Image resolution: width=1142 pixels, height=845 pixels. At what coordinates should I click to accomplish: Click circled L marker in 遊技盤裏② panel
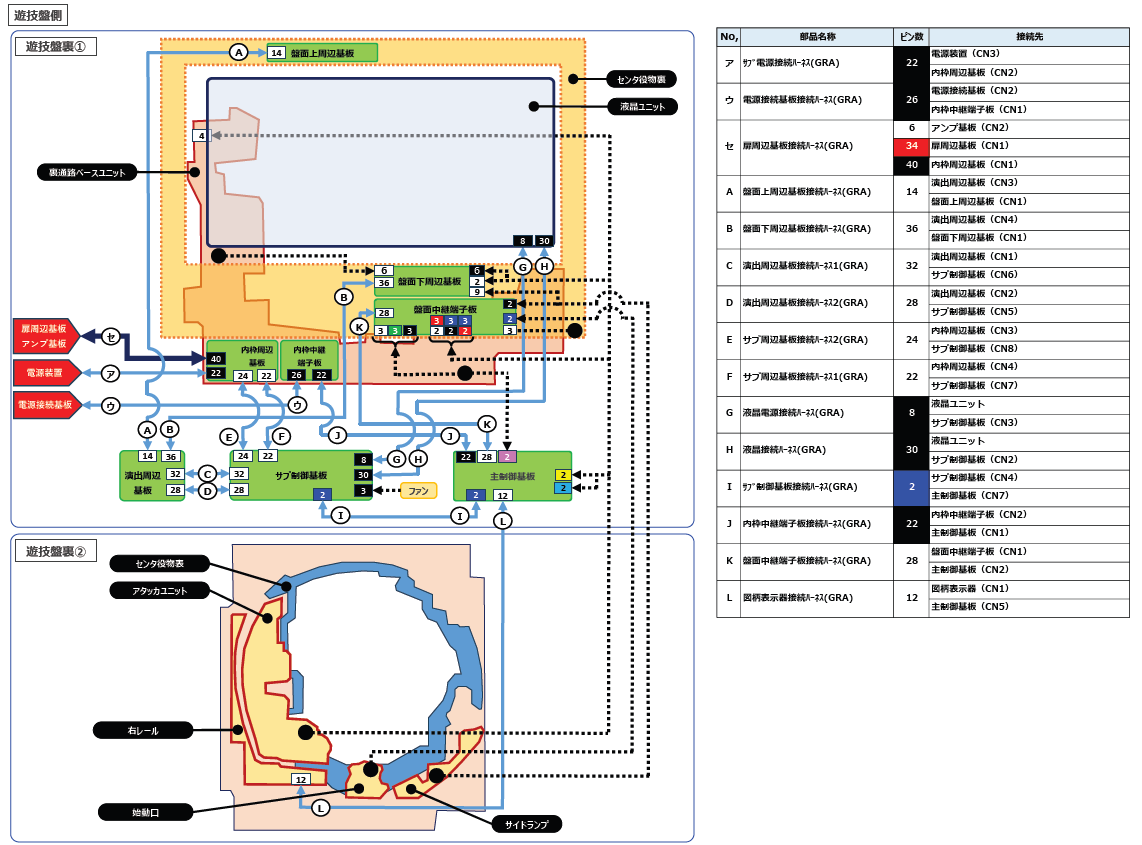click(x=320, y=808)
